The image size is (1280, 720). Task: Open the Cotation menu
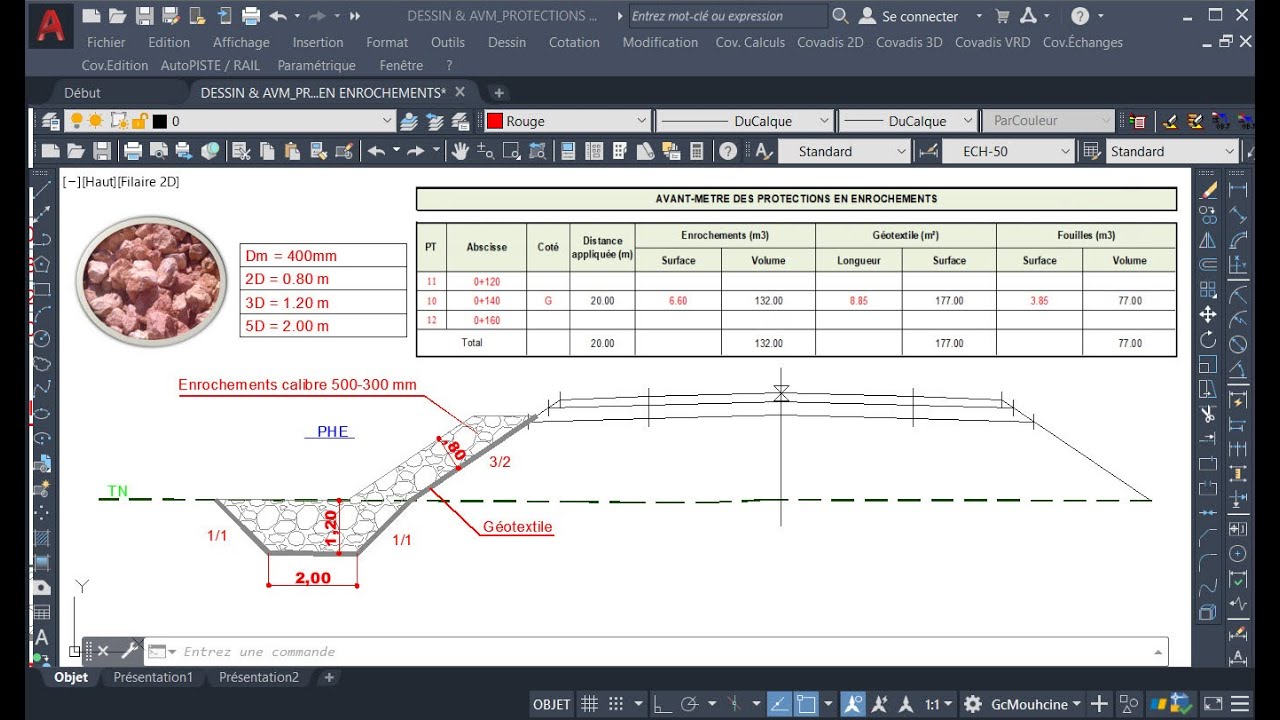pyautogui.click(x=574, y=42)
